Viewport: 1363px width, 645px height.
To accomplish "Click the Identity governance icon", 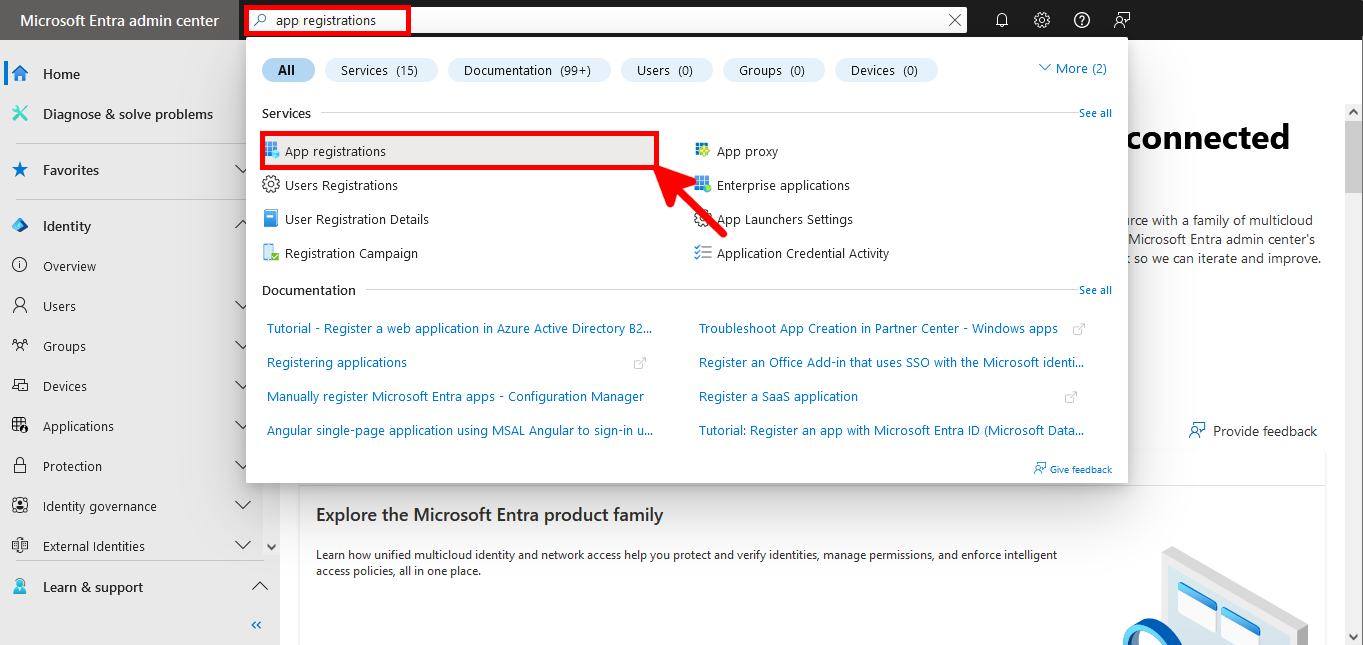I will tap(20, 505).
